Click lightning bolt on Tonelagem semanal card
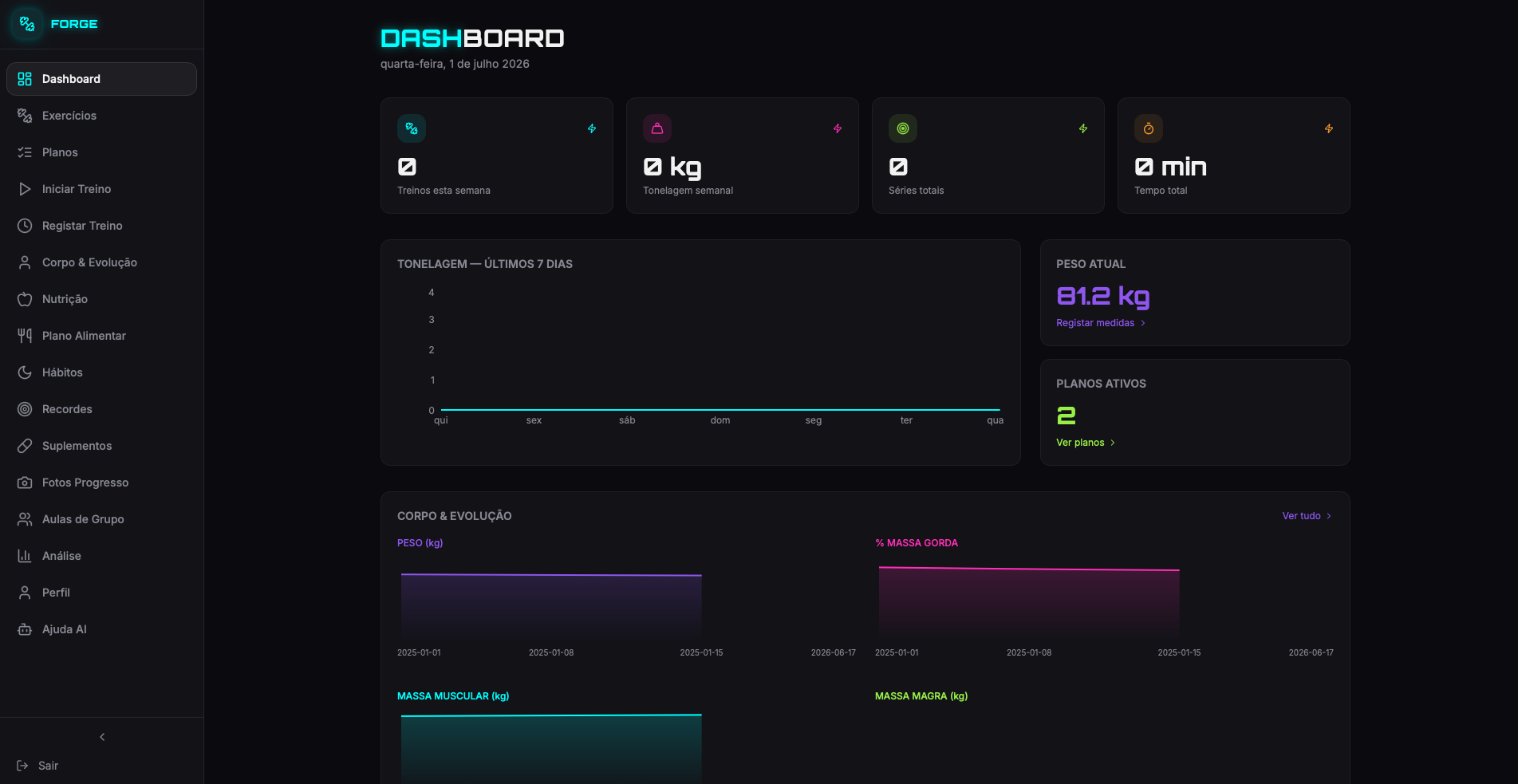The height and width of the screenshot is (784, 1518). 838,128
